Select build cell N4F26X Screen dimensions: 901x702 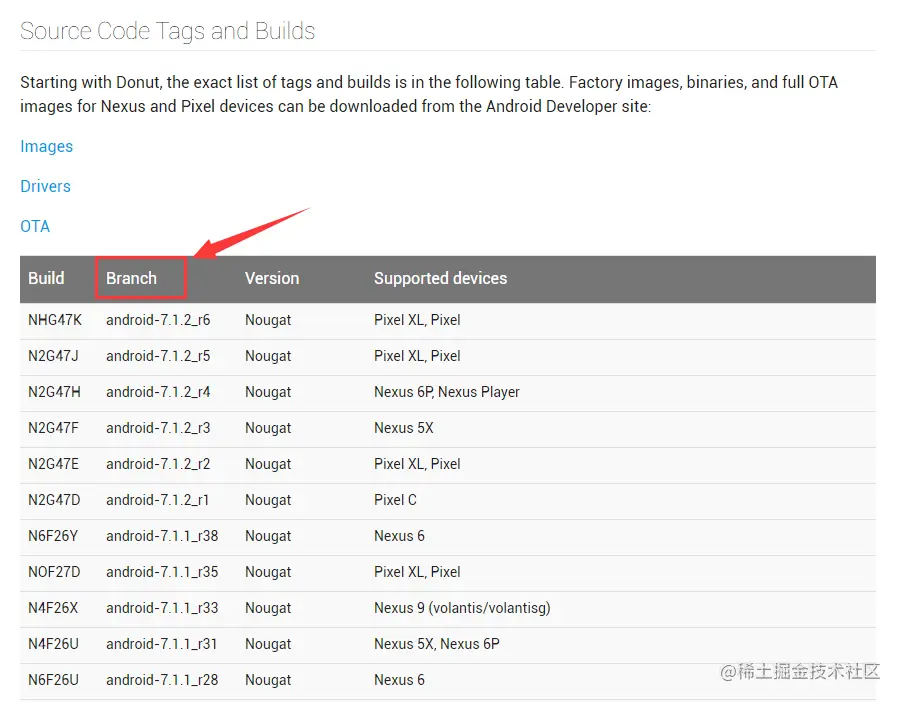[53, 608]
